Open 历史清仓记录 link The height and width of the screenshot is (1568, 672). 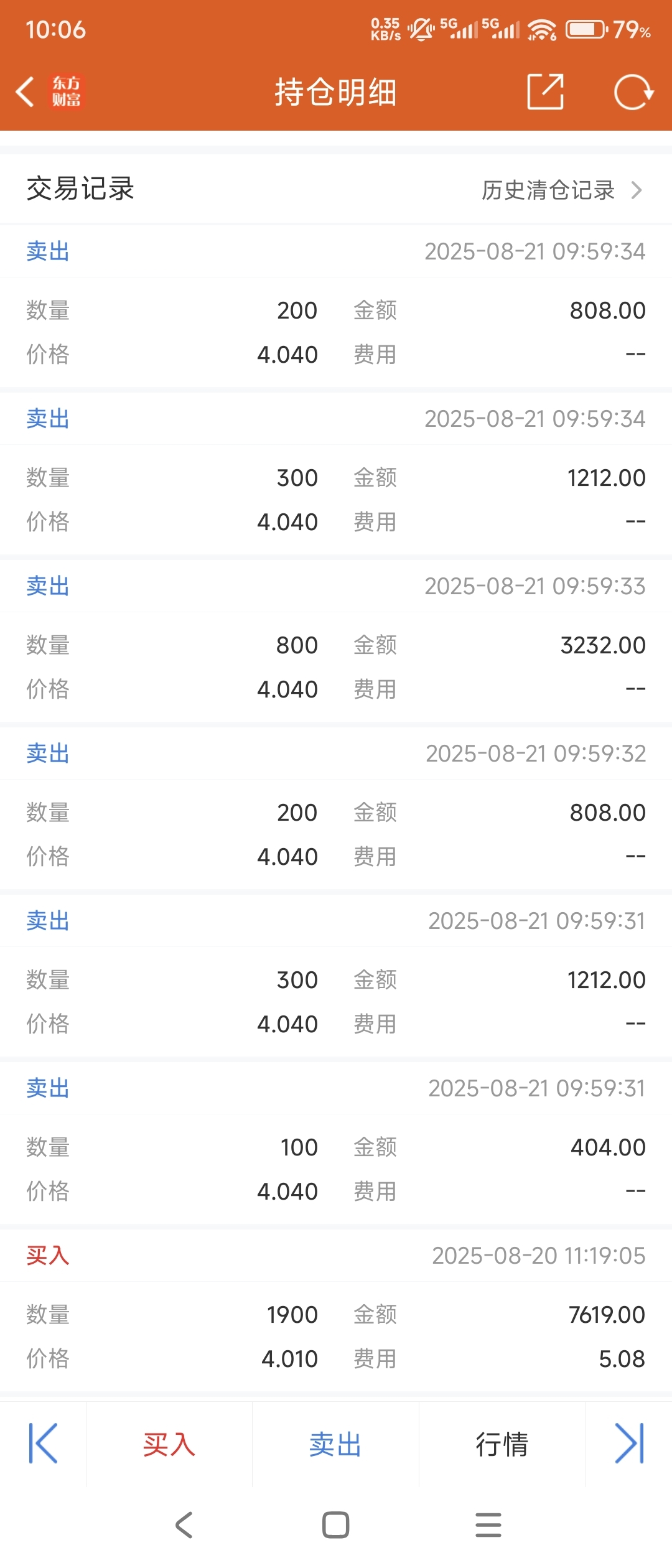[x=548, y=190]
